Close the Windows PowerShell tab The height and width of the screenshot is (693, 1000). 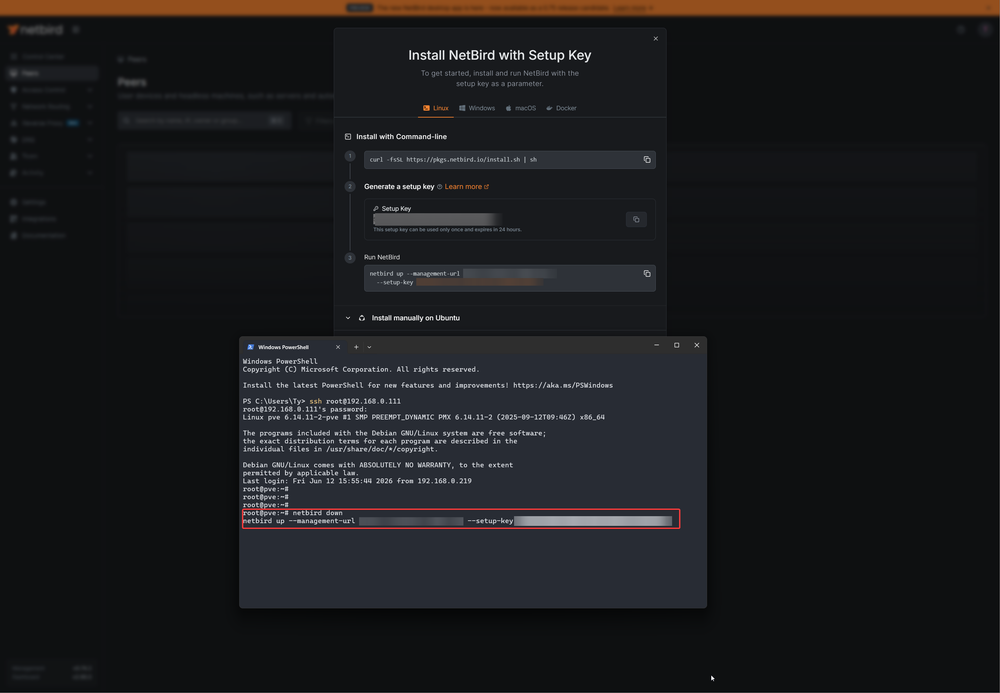tap(338, 347)
